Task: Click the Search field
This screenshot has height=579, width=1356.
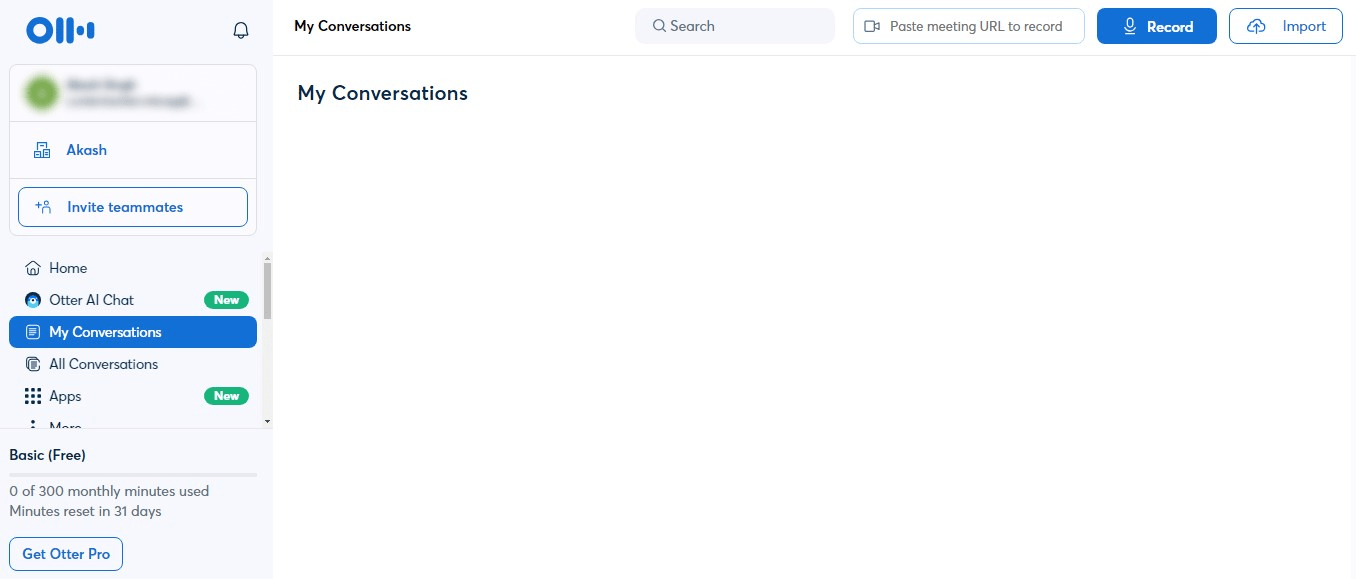Action: coord(735,26)
